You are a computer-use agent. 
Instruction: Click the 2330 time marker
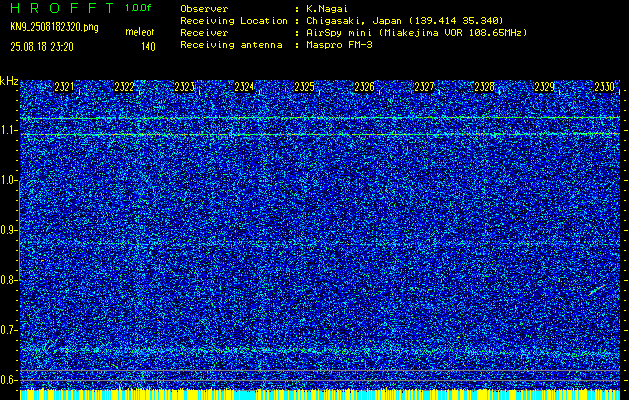605,87
